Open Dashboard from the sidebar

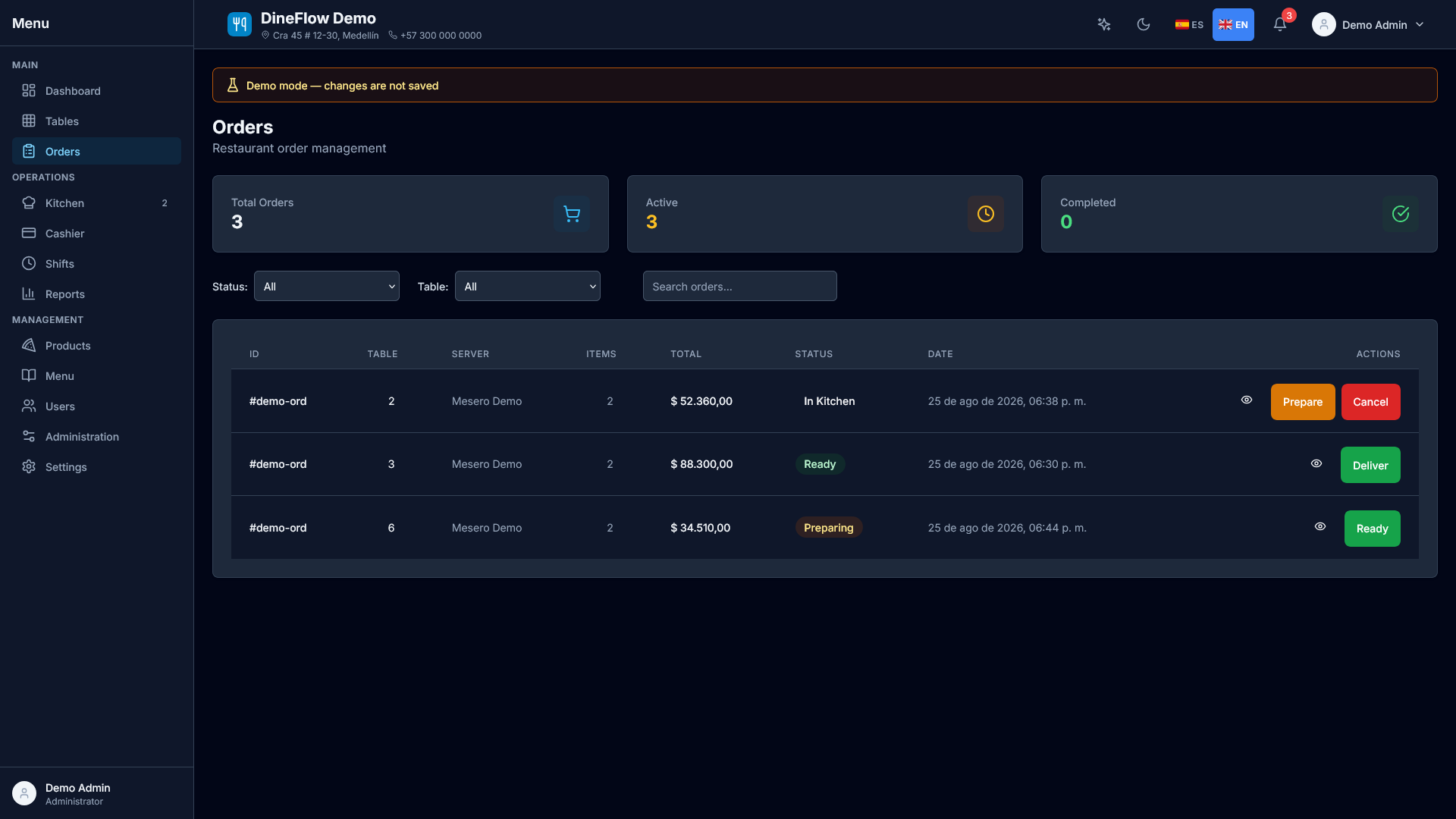(96, 90)
